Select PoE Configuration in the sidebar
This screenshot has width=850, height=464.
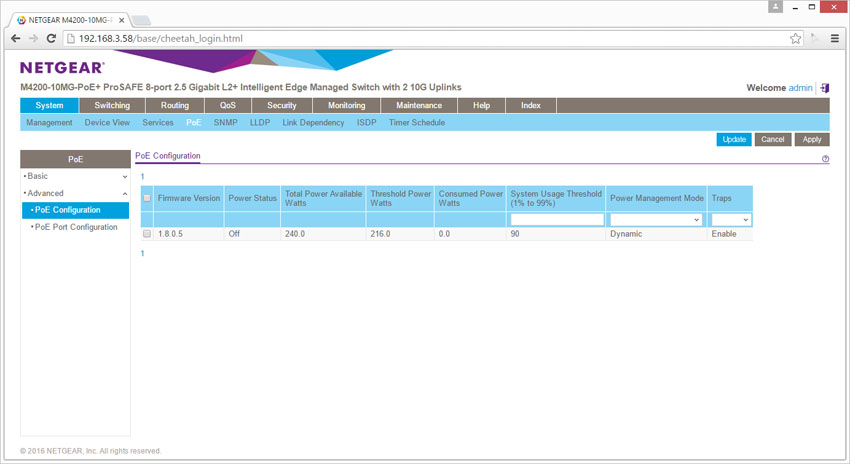75,210
